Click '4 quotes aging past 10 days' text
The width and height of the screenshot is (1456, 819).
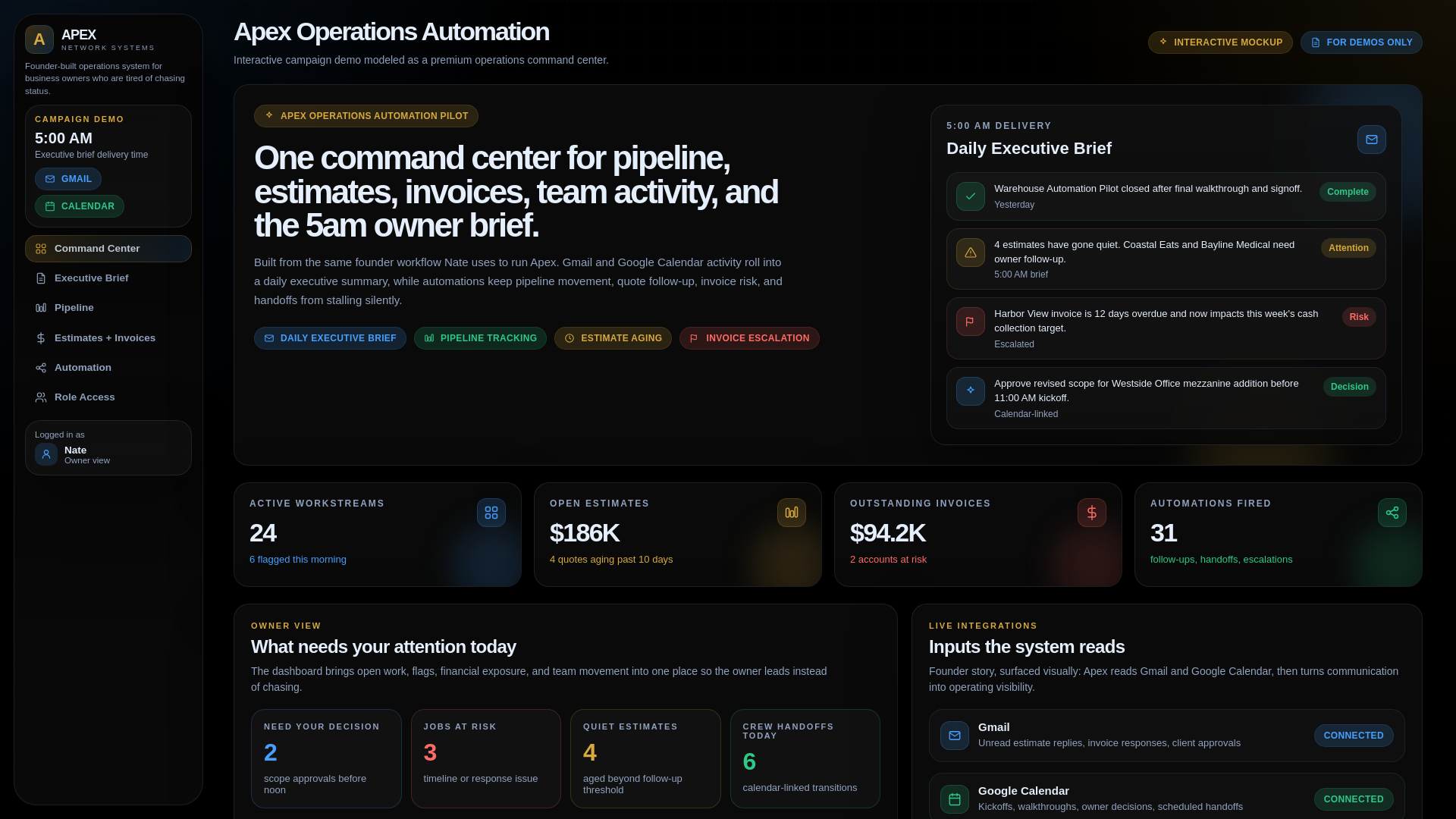pos(611,560)
